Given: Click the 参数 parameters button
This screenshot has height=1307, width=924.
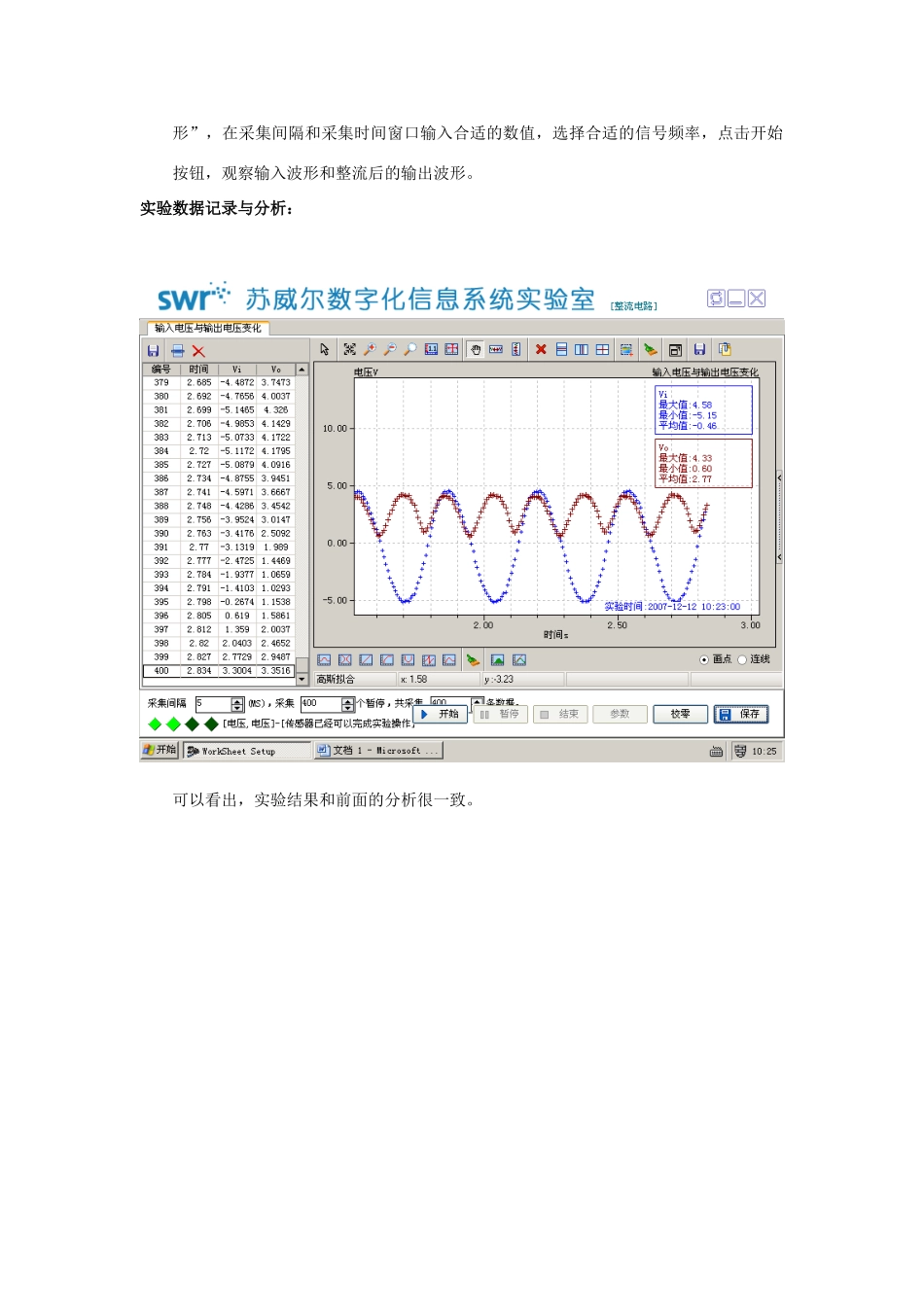Looking at the screenshot, I should [620, 714].
